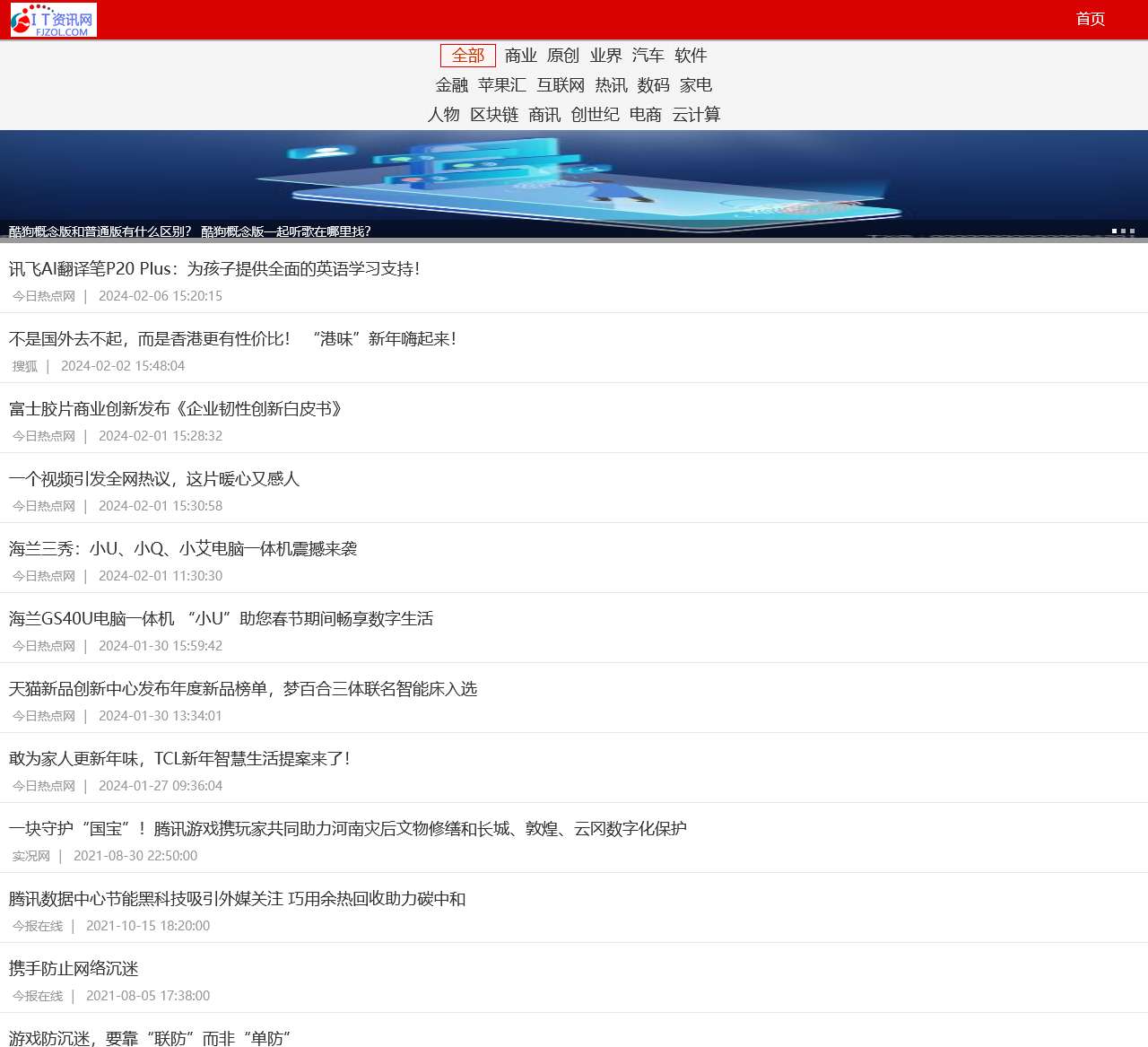Image resolution: width=1148 pixels, height=1047 pixels.
Task: Click the timestamp 2021-08-30 22:50:00
Action: pos(135,856)
